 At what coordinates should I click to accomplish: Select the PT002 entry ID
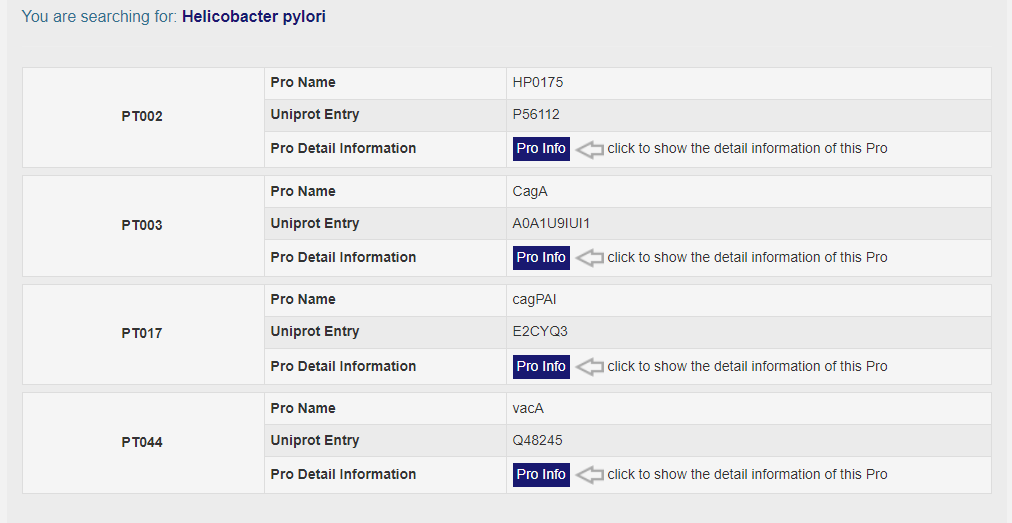pyautogui.click(x=142, y=116)
